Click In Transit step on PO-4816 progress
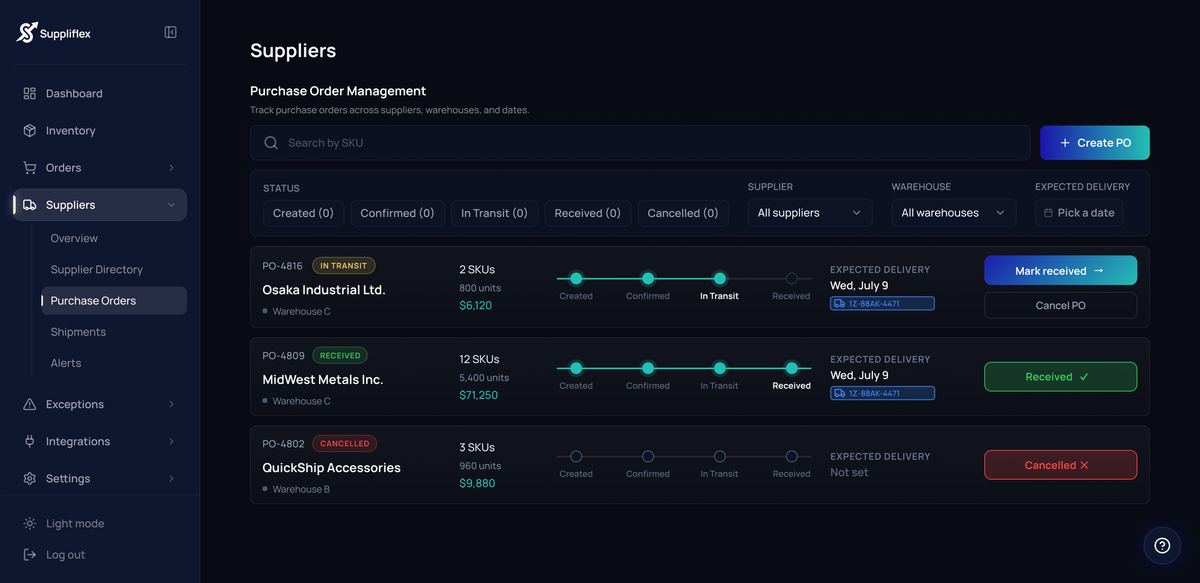The image size is (1200, 583). pos(720,279)
